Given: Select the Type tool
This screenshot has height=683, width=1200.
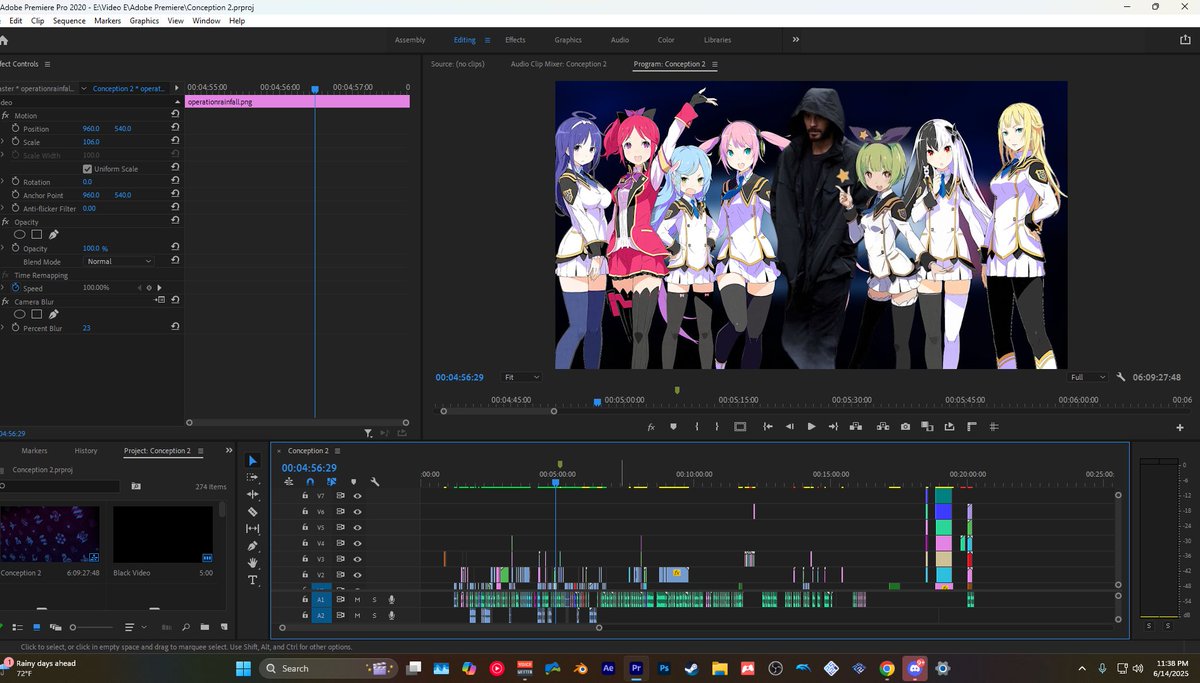Looking at the screenshot, I should [x=253, y=580].
